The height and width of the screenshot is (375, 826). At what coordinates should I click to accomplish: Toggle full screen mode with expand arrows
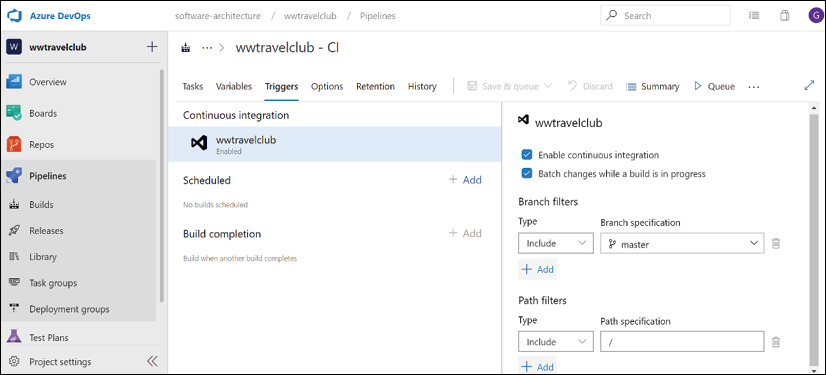tap(810, 86)
